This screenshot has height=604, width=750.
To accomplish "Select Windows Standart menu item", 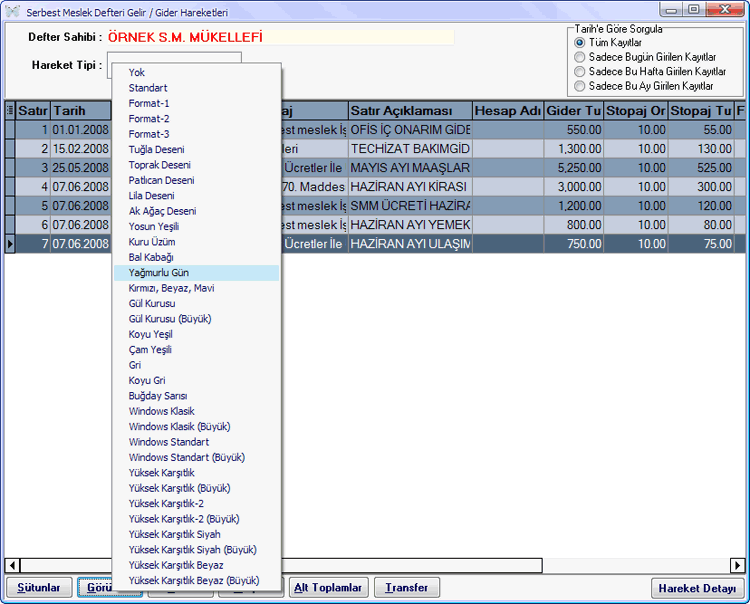I will 197,442.
